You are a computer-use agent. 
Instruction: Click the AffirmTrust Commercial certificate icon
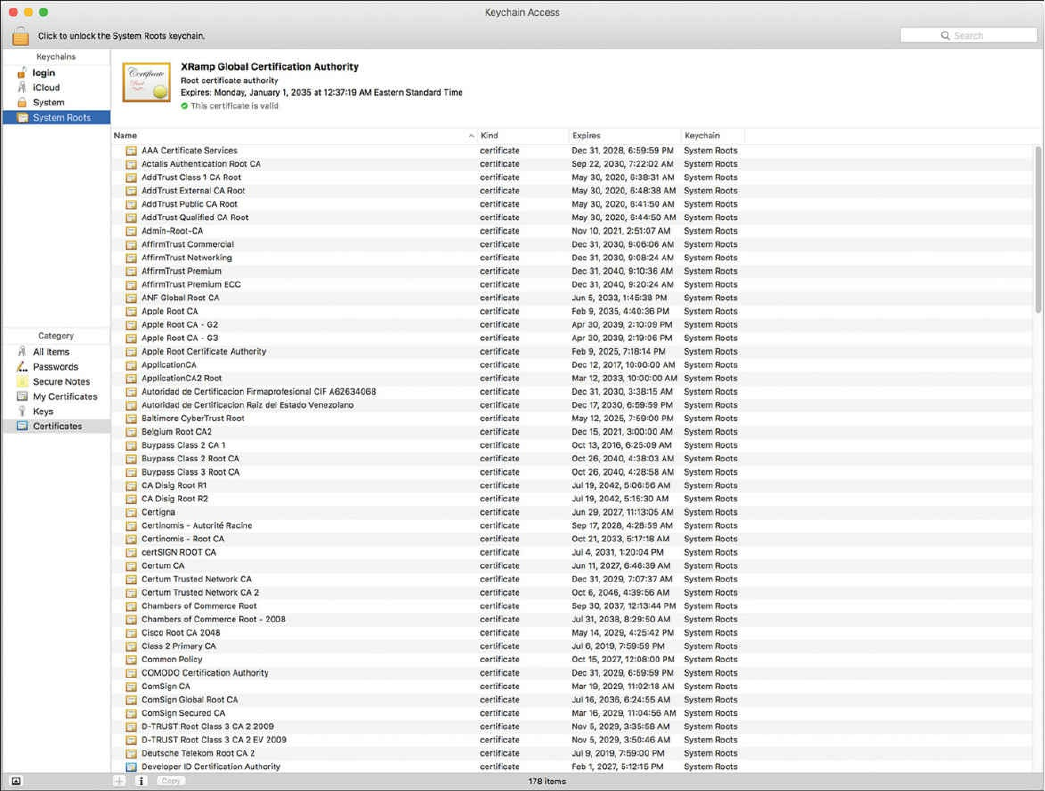pos(131,245)
